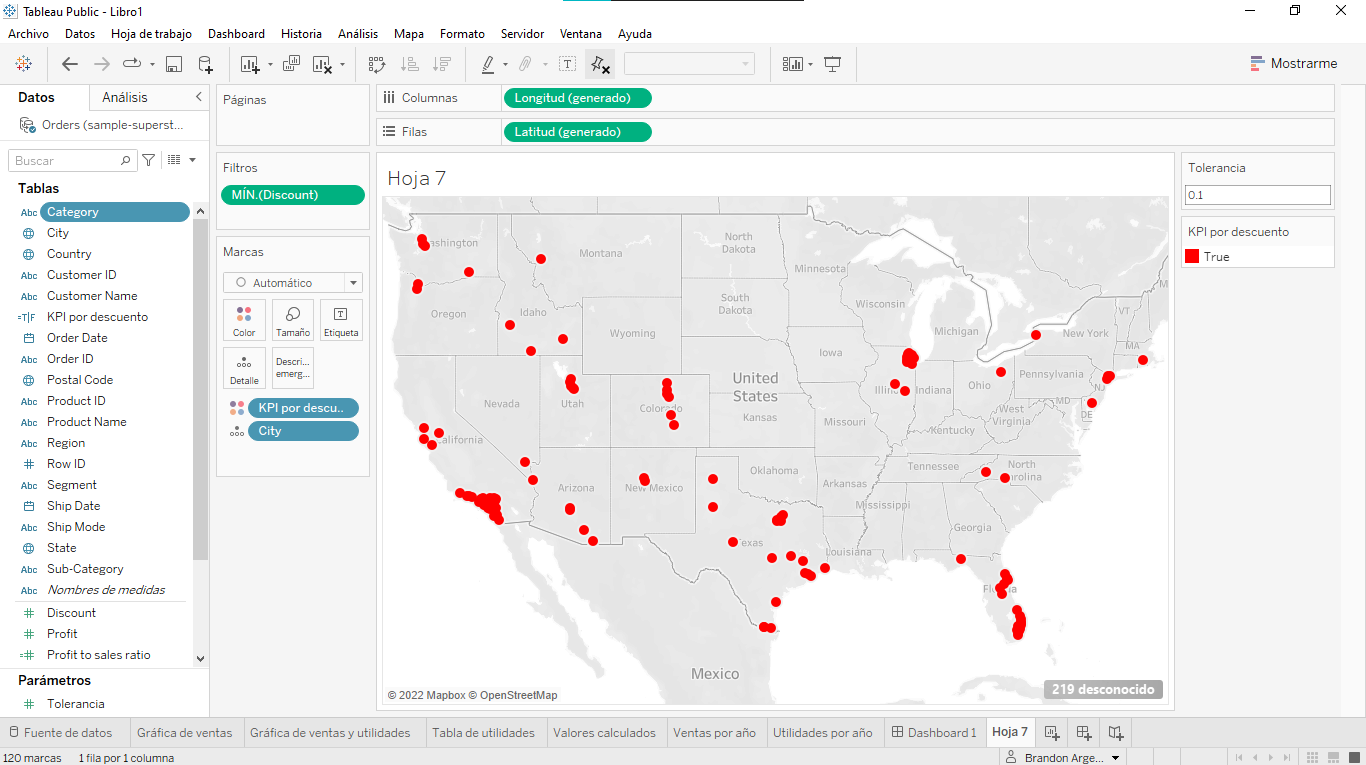This screenshot has width=1366, height=765.
Task: Click the Longitud (generado) pill
Action: (x=578, y=98)
